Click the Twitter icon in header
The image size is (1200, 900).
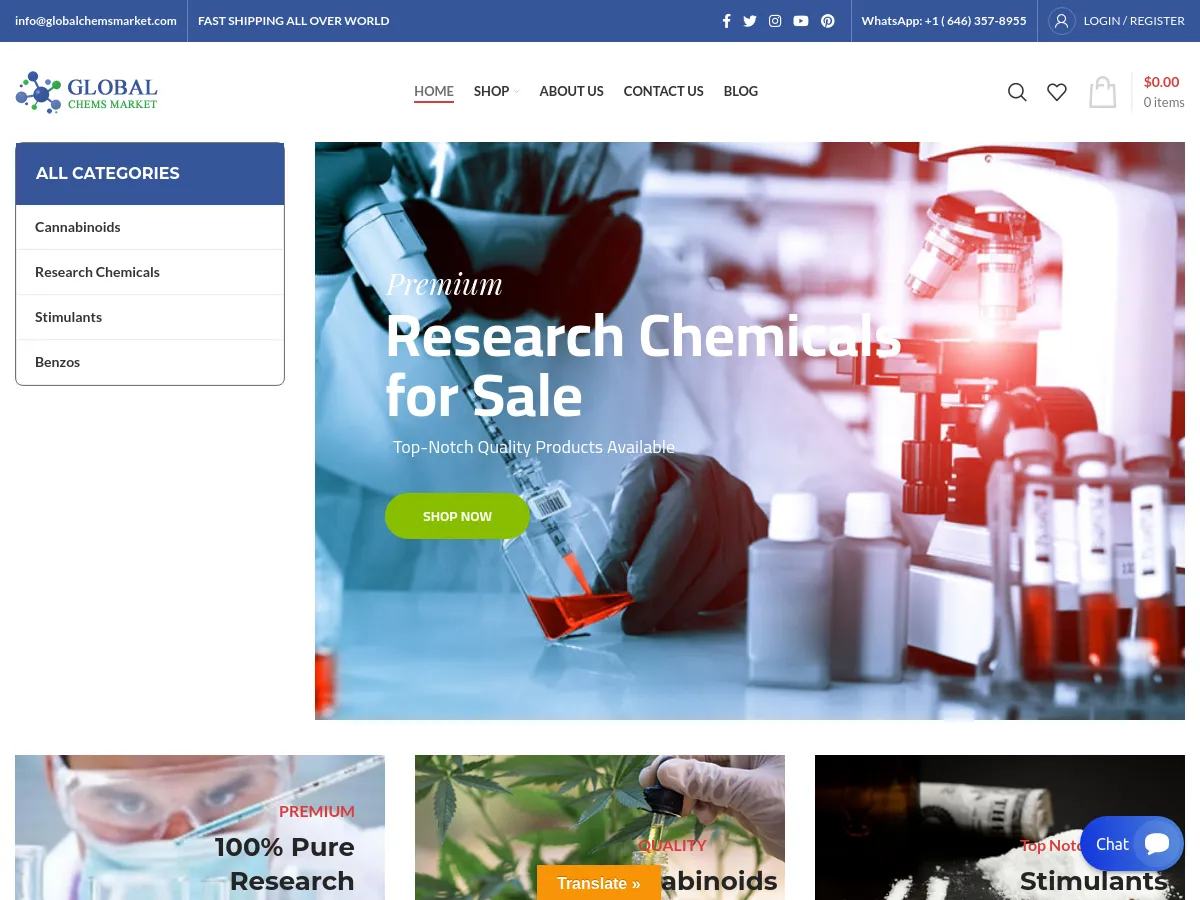(750, 20)
